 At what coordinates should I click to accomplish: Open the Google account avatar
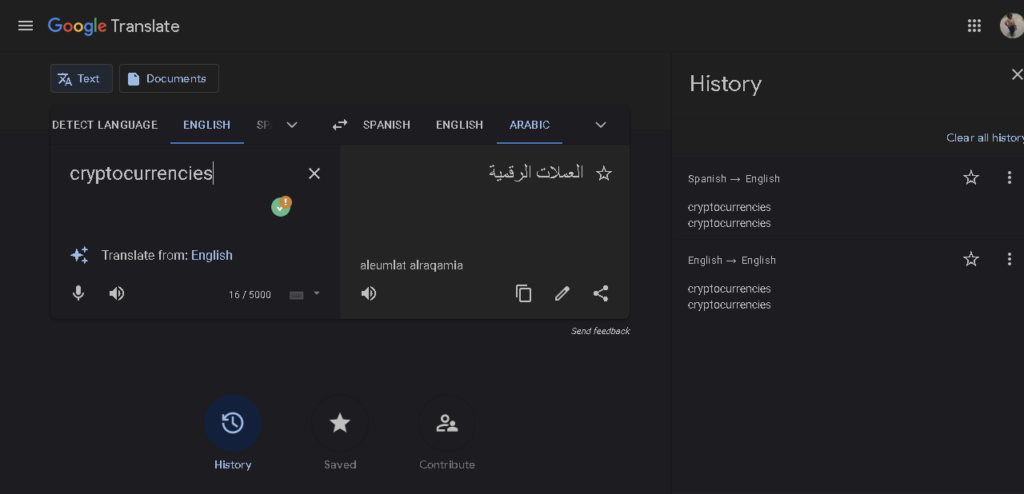[1012, 26]
